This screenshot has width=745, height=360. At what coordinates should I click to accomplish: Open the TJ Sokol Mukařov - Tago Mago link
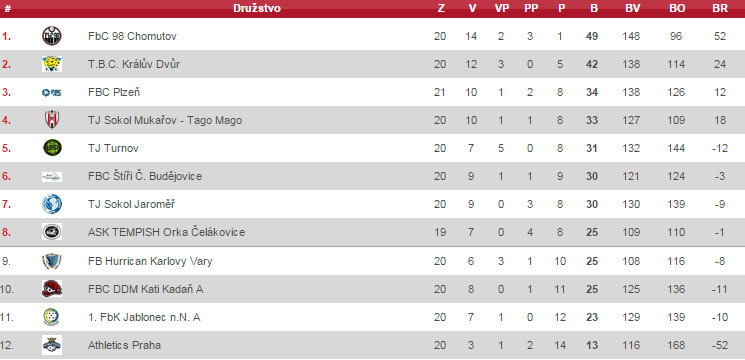click(x=165, y=120)
